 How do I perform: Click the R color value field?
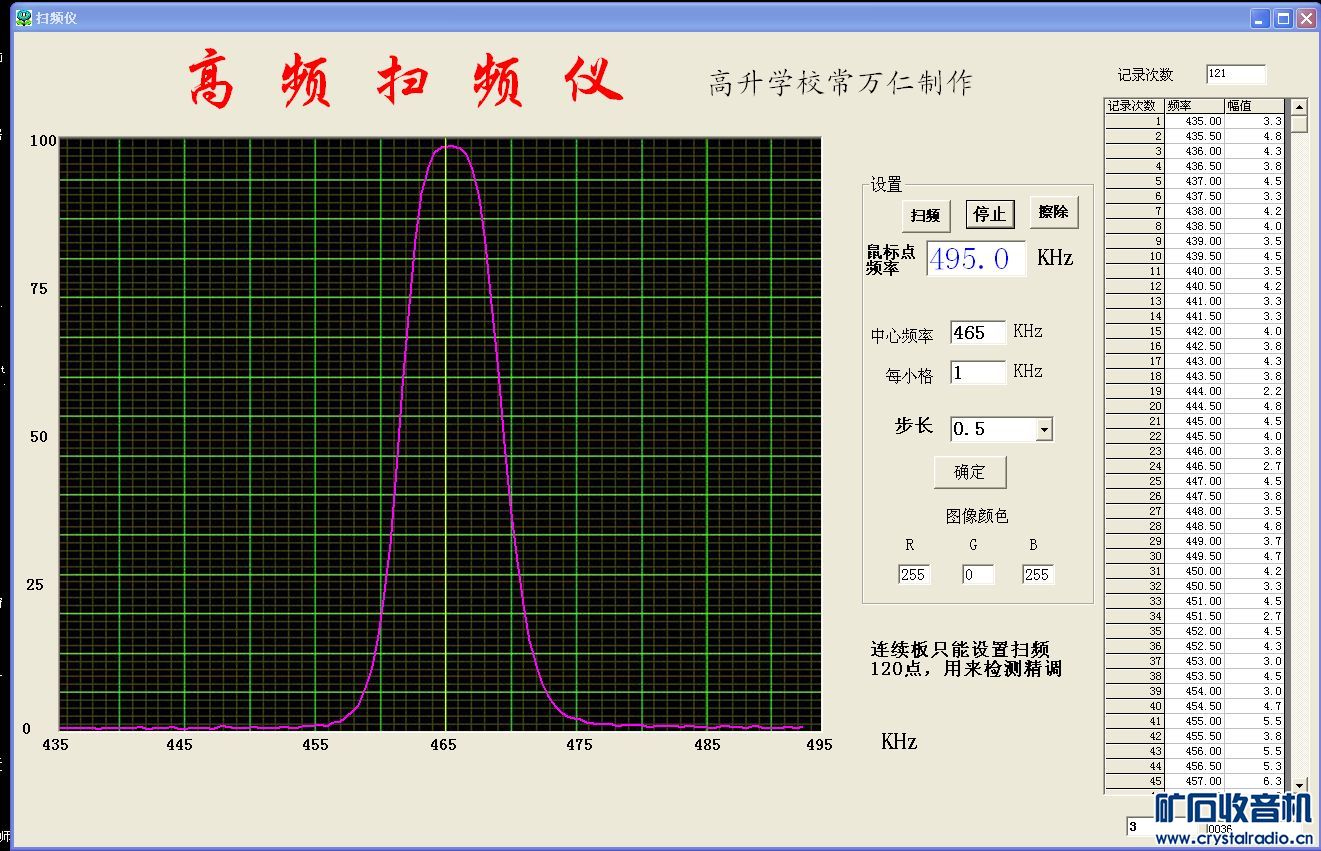point(913,575)
